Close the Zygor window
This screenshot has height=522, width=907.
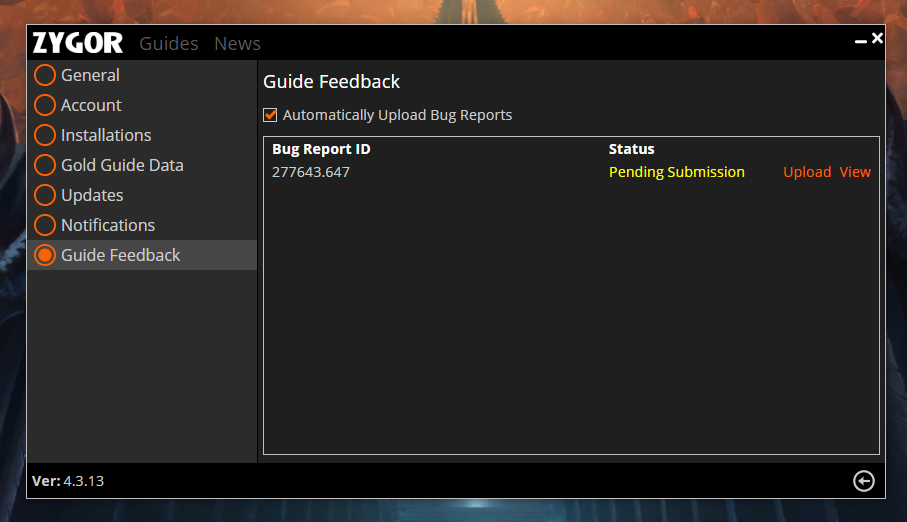point(877,38)
